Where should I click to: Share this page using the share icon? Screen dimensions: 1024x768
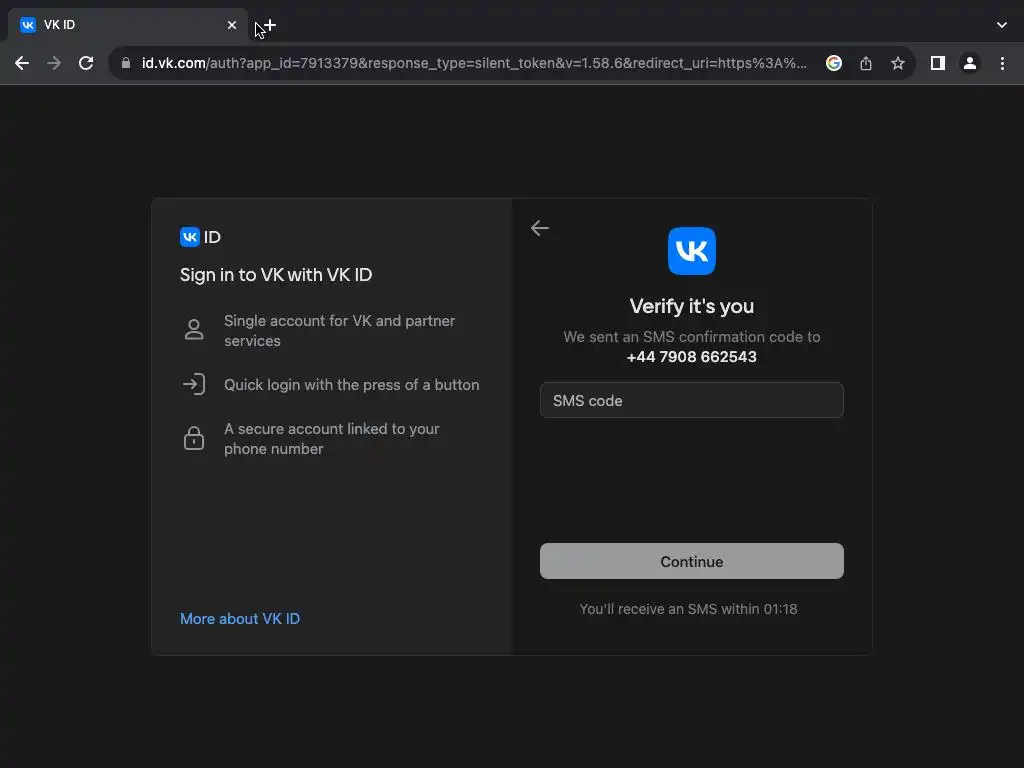tap(866, 63)
